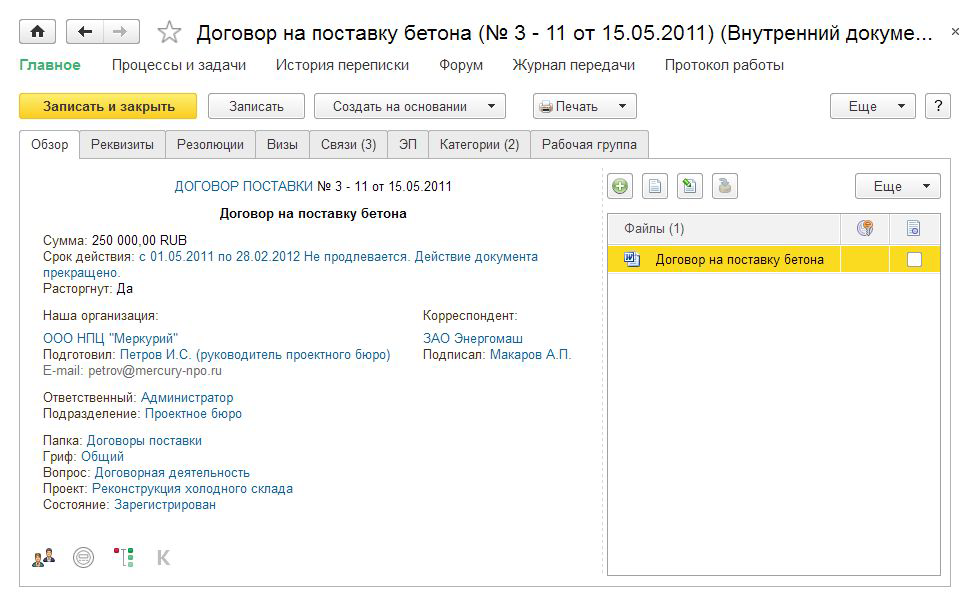Viewport: 977px width, 601px height.
Task: Open validity period link starting с 01.05.2011
Action: [x=290, y=265]
